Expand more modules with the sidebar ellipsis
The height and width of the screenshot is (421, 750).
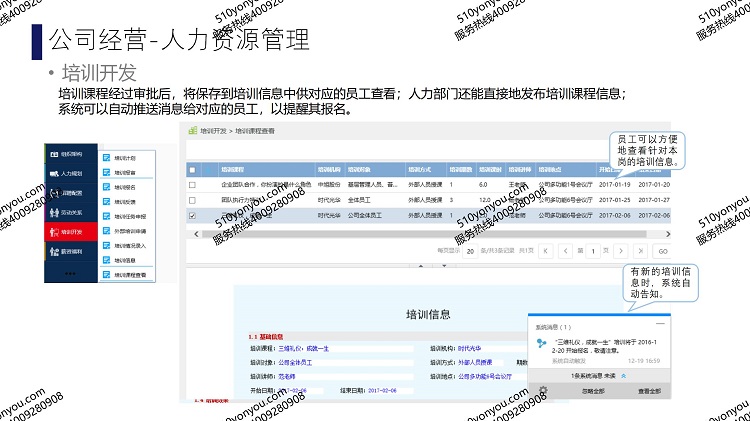point(70,271)
